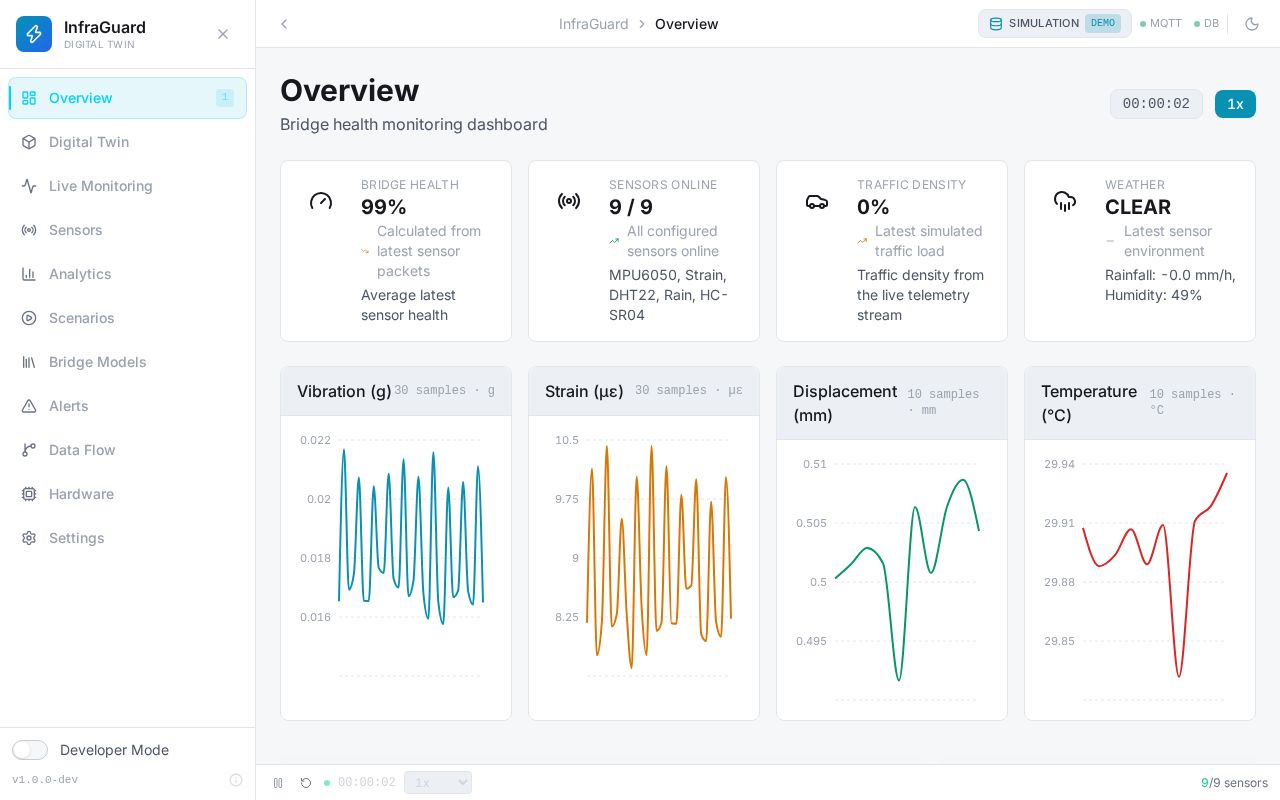Click the MQTT status indicator
The width and height of the screenshot is (1280, 800).
coord(1161,23)
